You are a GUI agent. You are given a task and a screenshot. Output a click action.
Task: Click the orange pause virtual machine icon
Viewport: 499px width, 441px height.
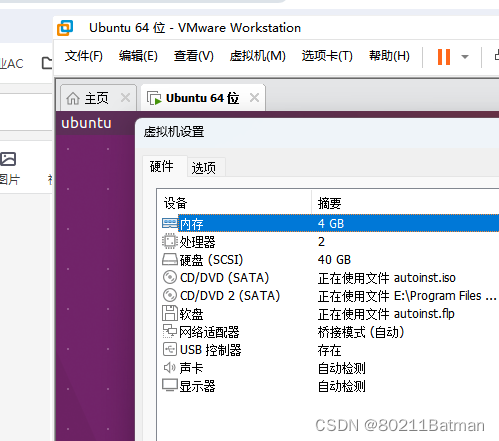tap(444, 57)
